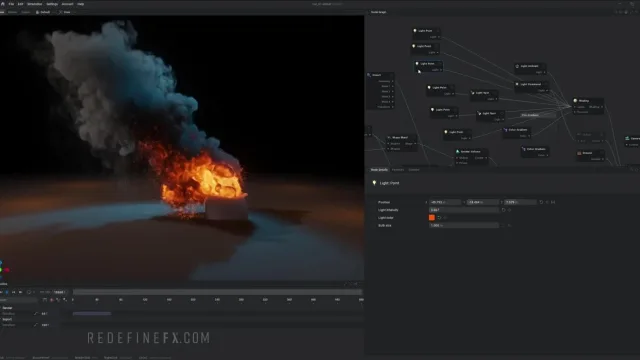
Task: Open the orange Light color swatch
Action: [432, 218]
